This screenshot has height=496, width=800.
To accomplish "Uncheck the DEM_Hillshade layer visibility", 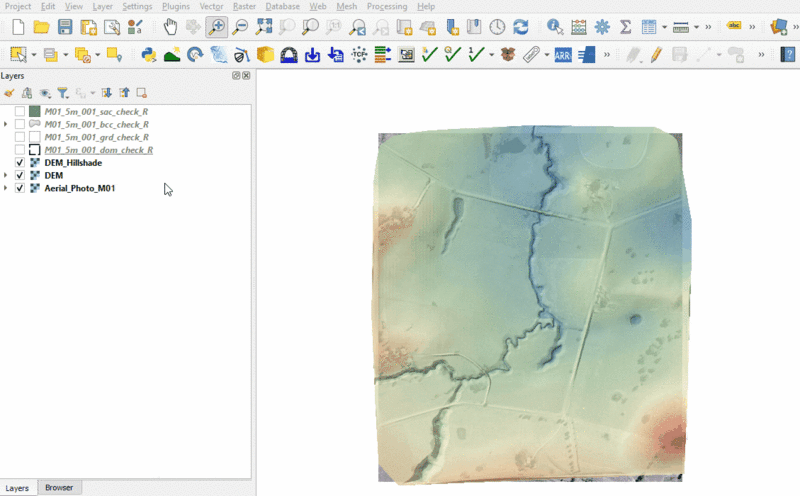I will click(20, 163).
